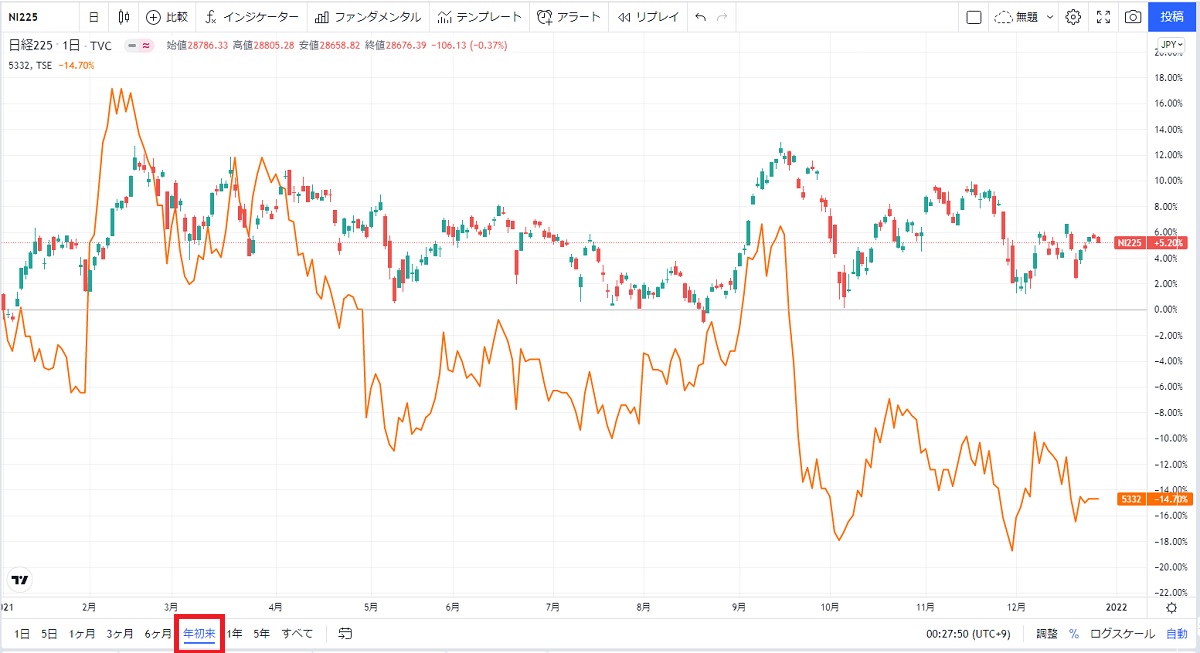Select the 年初来 year-to-date range

pos(199,633)
